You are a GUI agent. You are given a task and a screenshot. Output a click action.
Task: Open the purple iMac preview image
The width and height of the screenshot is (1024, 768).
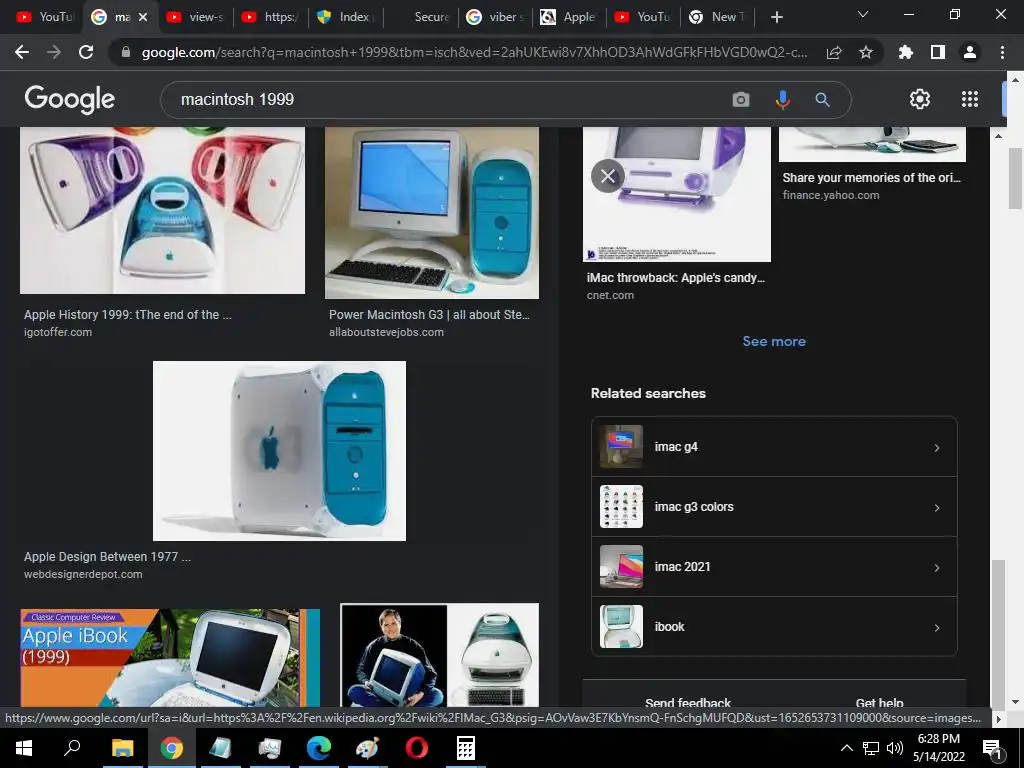pos(677,195)
